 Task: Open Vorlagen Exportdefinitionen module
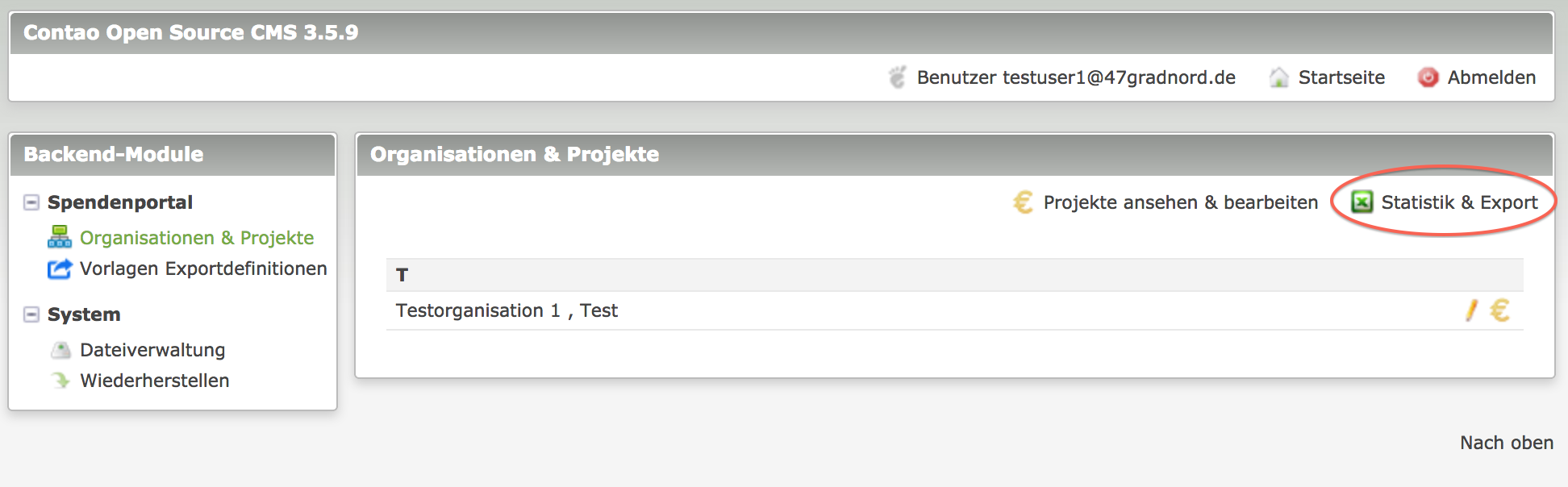pyautogui.click(x=203, y=268)
